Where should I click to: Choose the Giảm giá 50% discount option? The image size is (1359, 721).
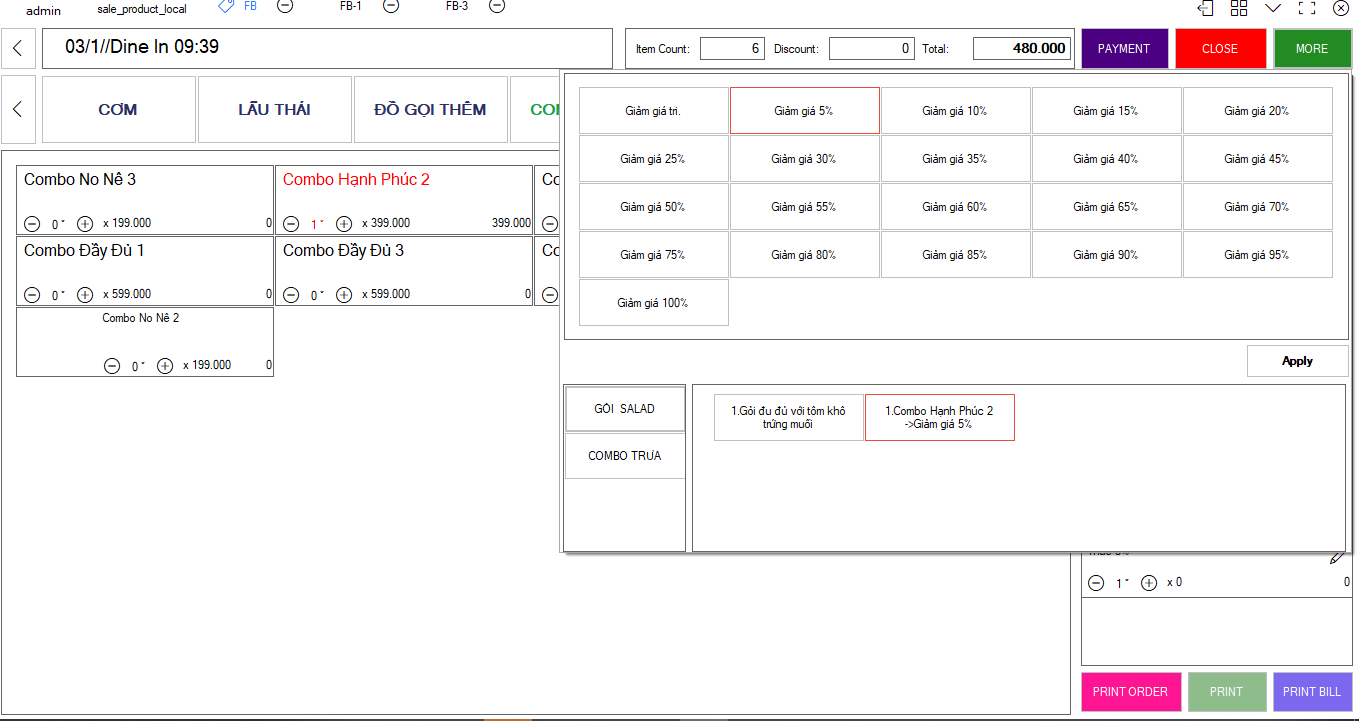tap(653, 207)
